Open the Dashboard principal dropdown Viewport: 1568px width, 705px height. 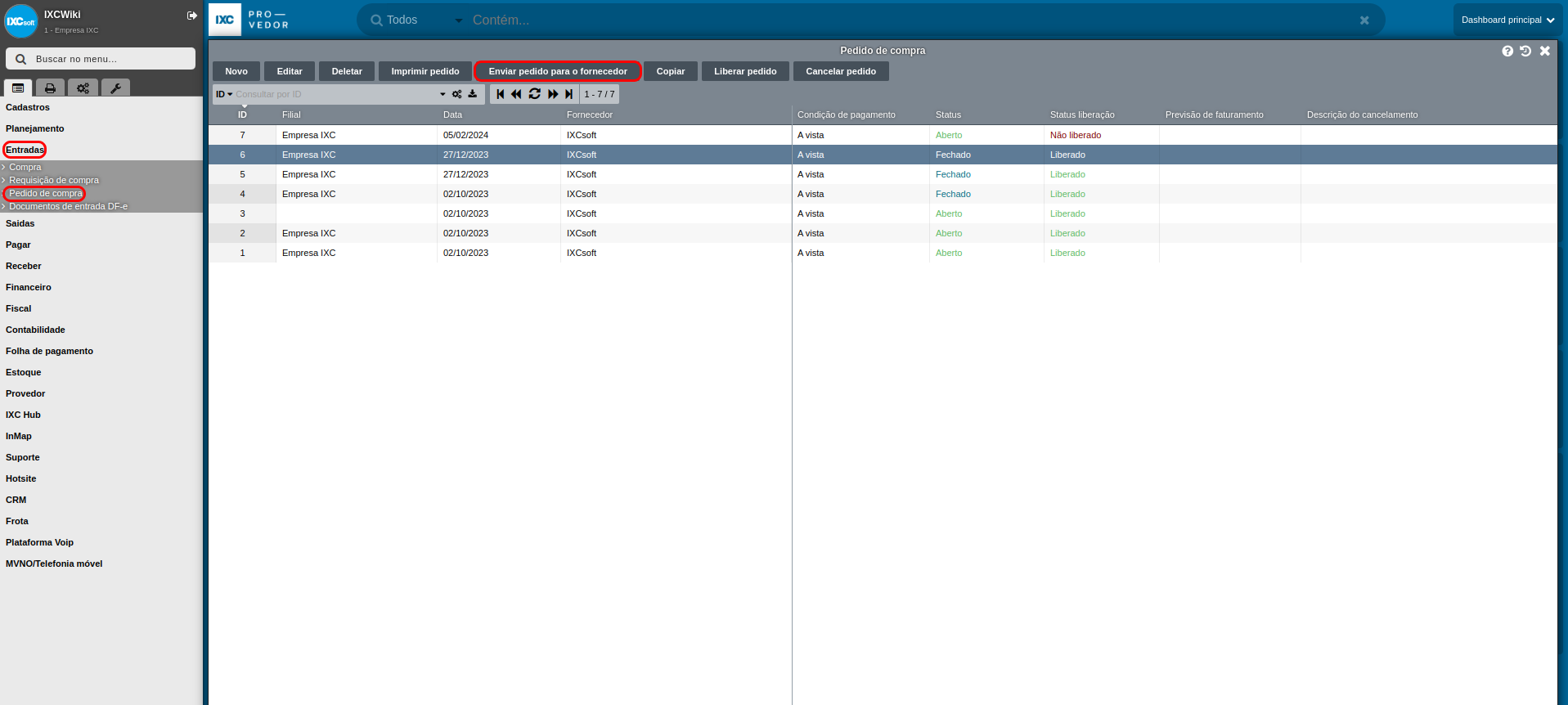(1507, 20)
